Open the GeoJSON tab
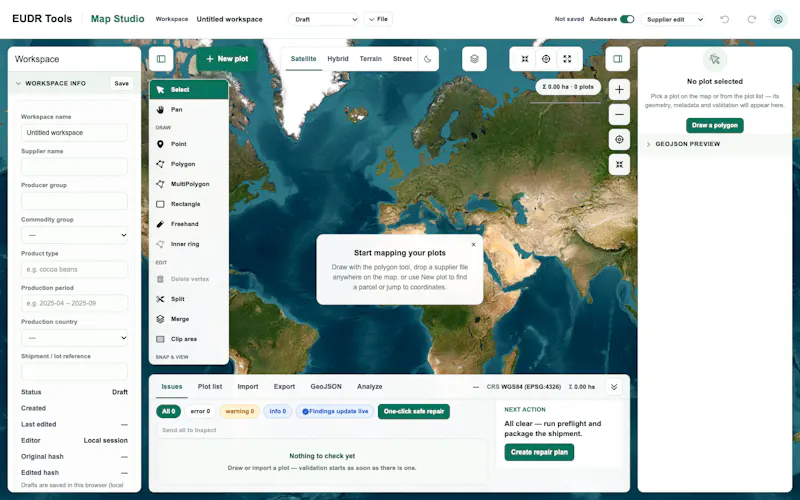Image resolution: width=800 pixels, height=500 pixels. 326,387
